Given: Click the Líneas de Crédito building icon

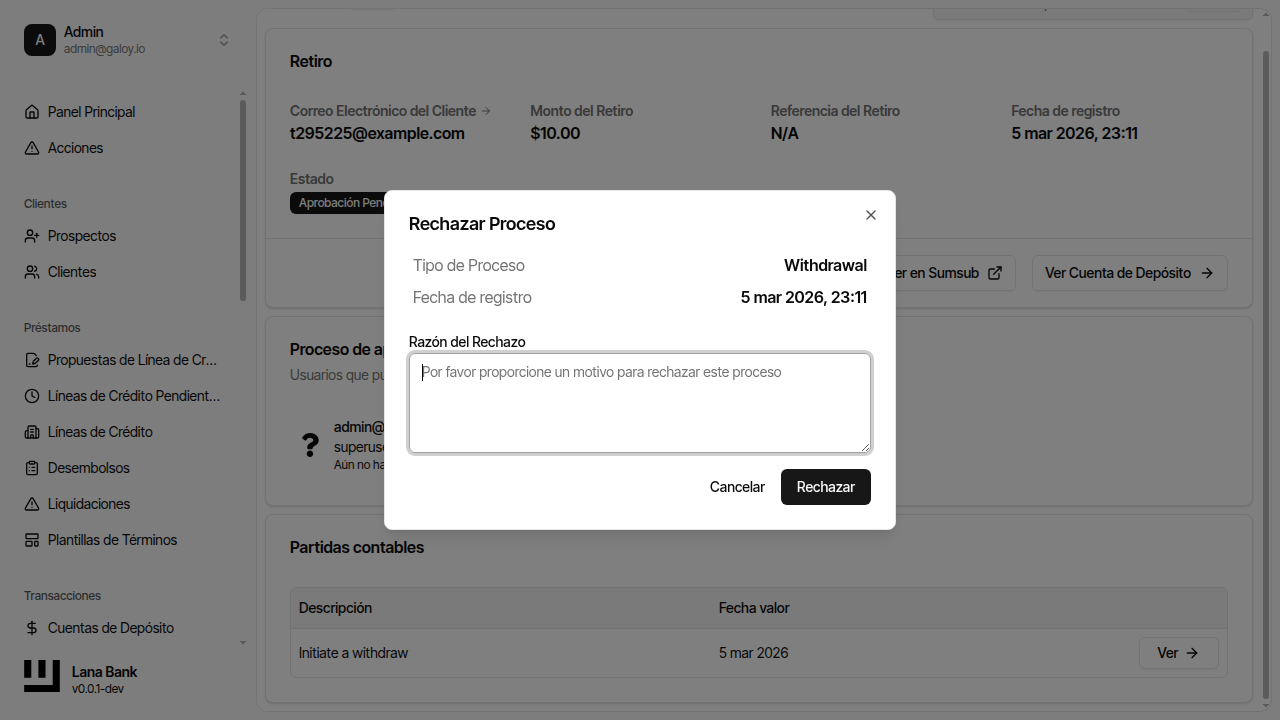Looking at the screenshot, I should [32, 432].
